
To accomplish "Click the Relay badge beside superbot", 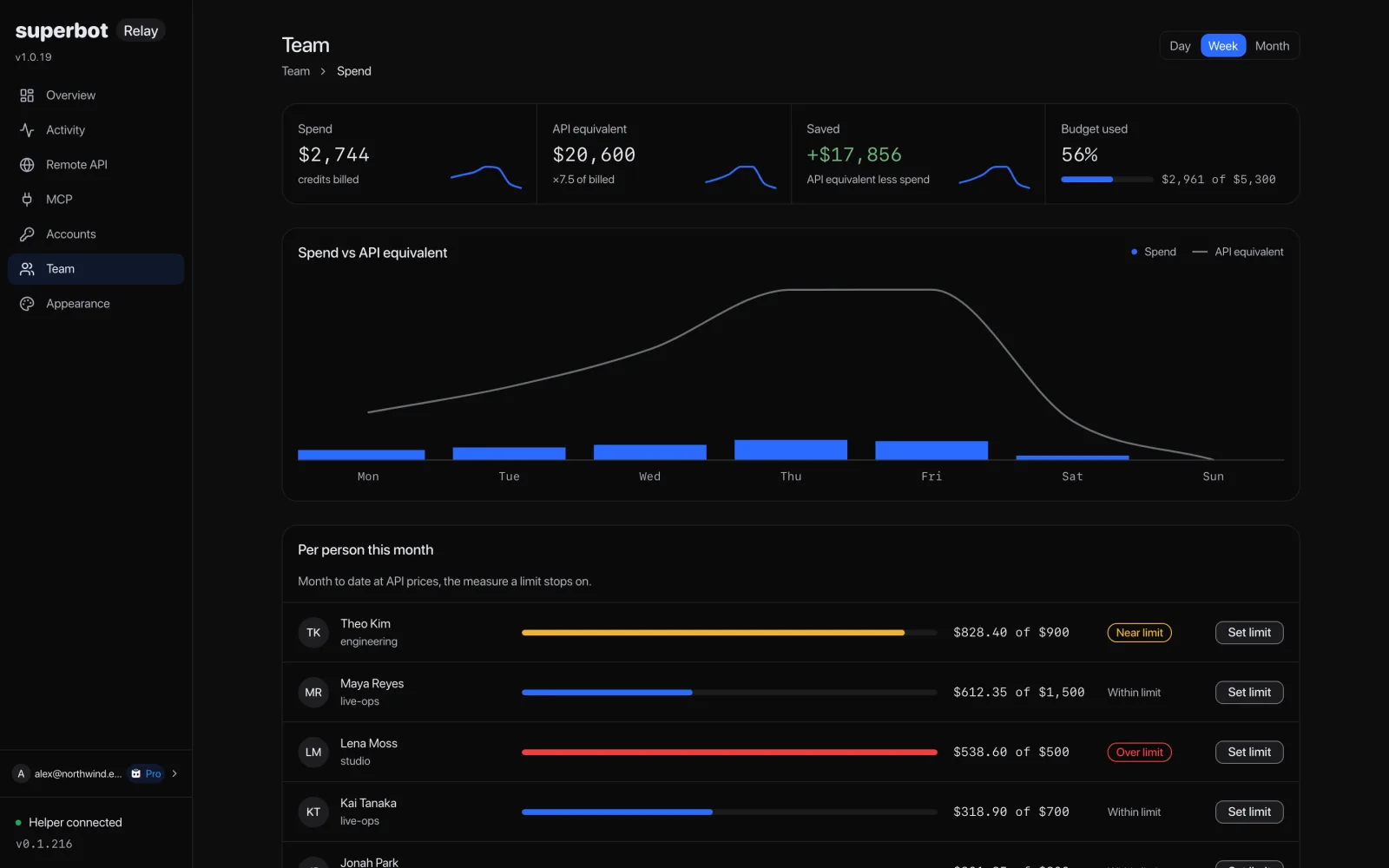I will pos(141,31).
